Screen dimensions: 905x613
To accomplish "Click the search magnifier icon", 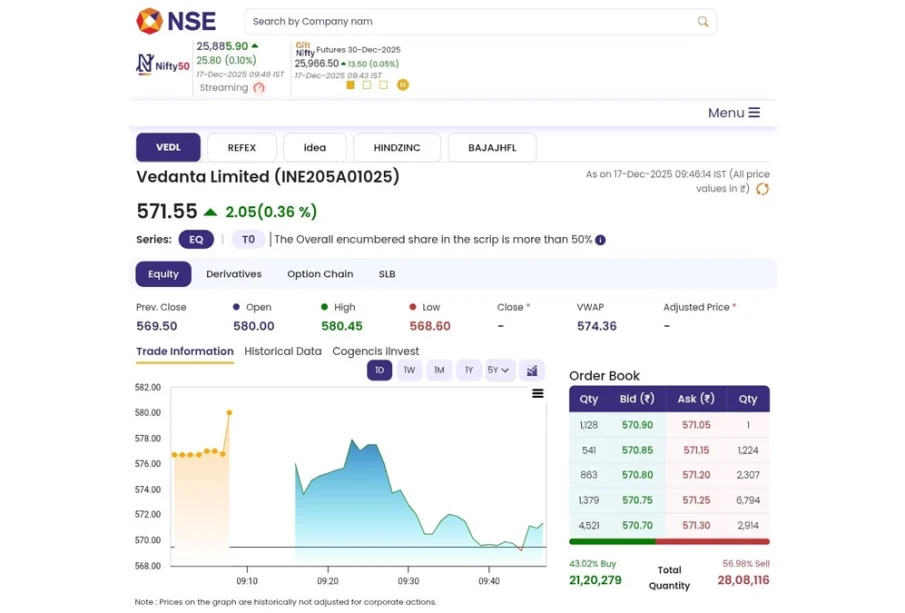I will [x=703, y=21].
